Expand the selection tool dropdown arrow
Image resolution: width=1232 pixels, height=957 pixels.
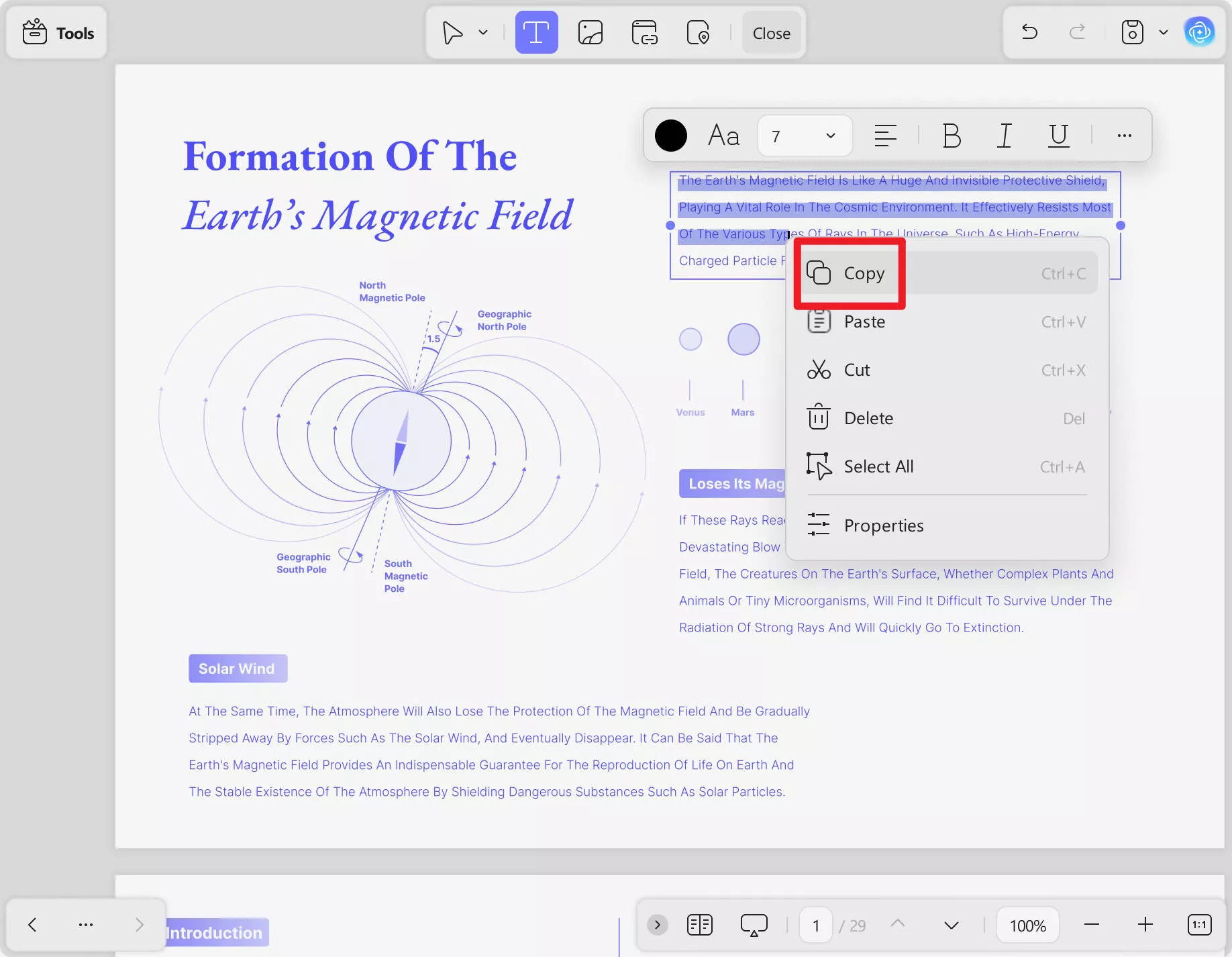tap(483, 33)
